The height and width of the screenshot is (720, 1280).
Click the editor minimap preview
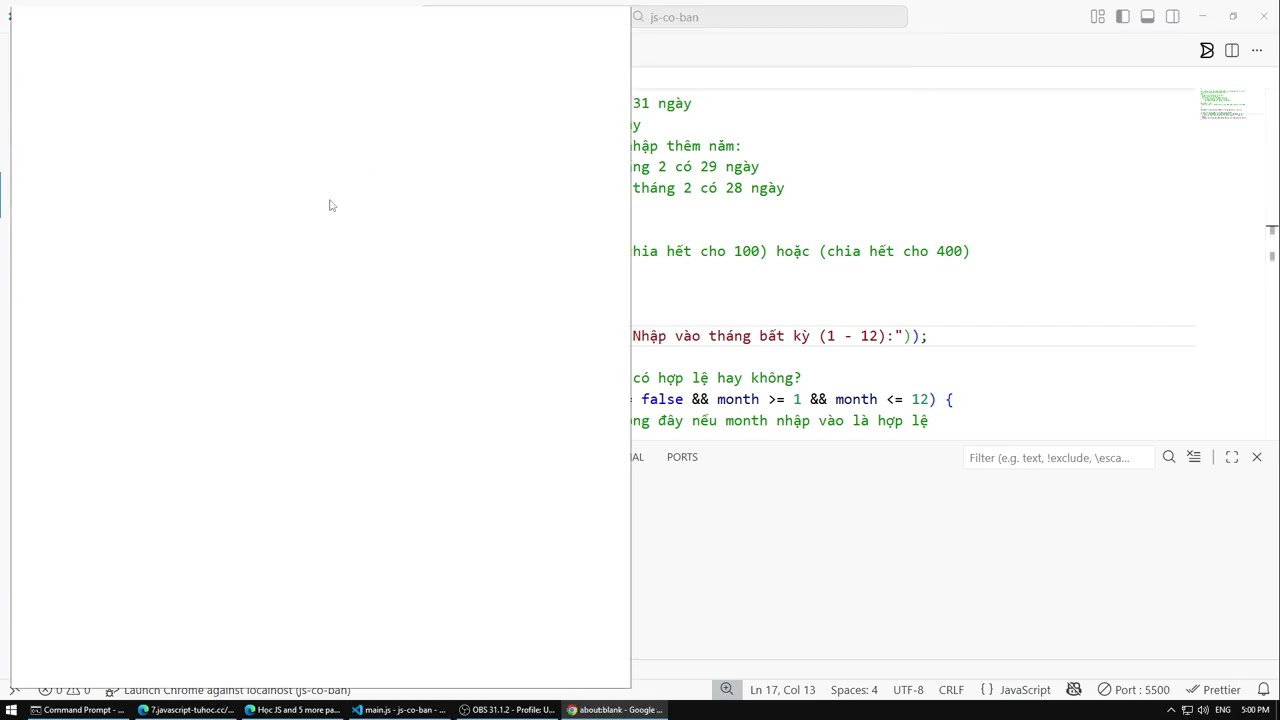(x=1223, y=104)
